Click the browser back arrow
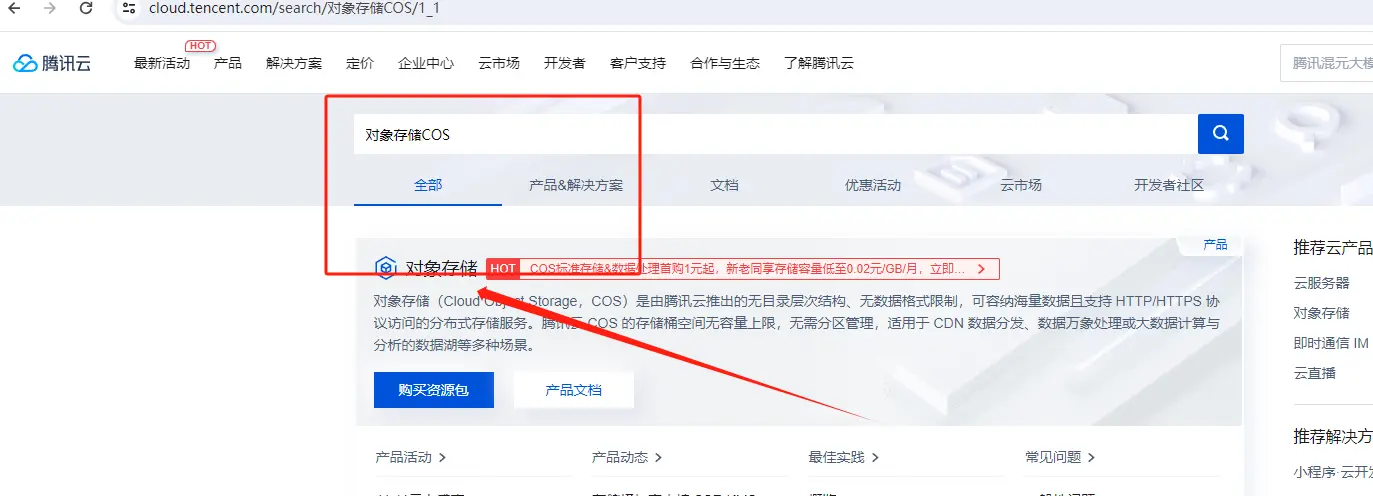The image size is (1373, 496). coord(14,8)
